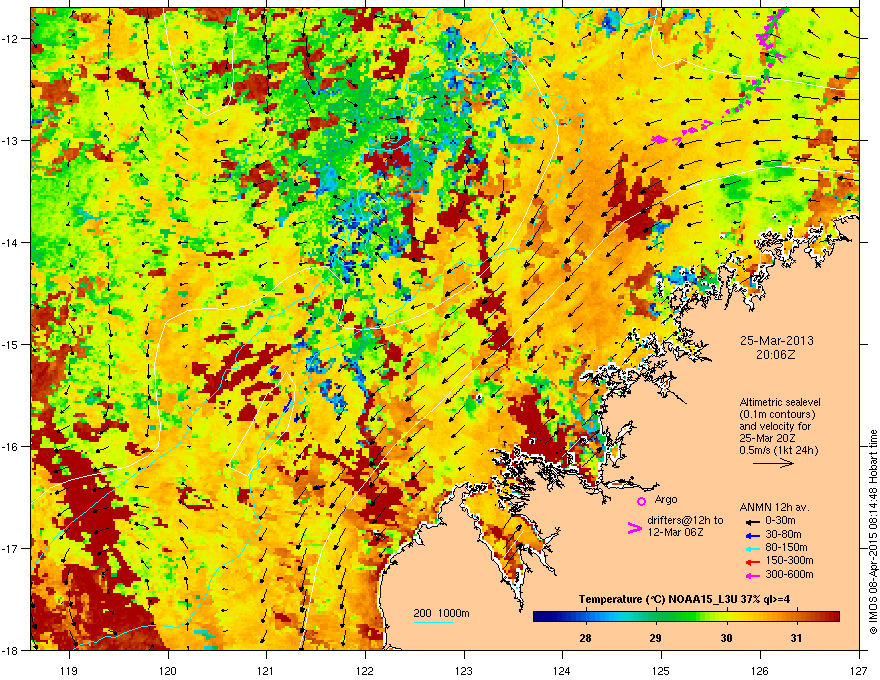Click the colorbar tick label 30
This screenshot has width=880, height=680.
pos(726,638)
